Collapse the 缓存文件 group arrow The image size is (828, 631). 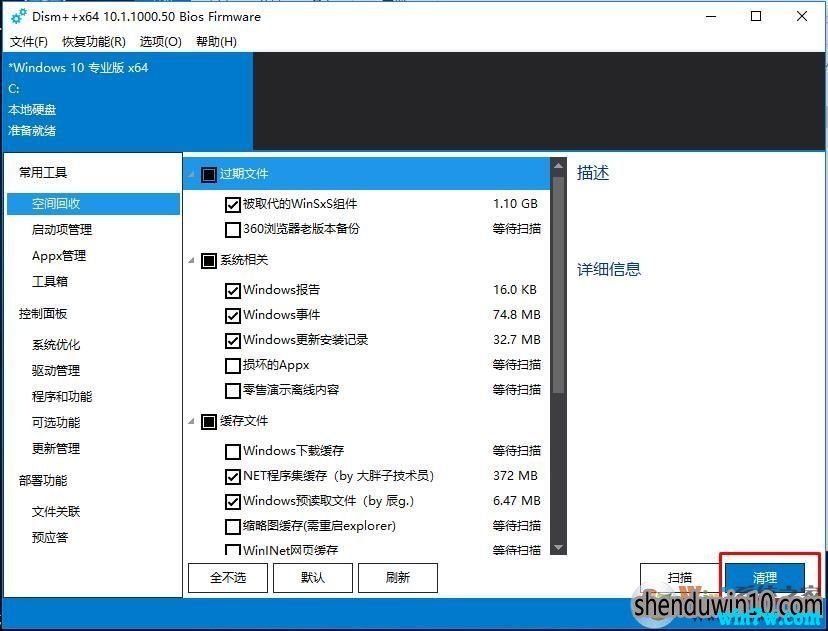192,421
